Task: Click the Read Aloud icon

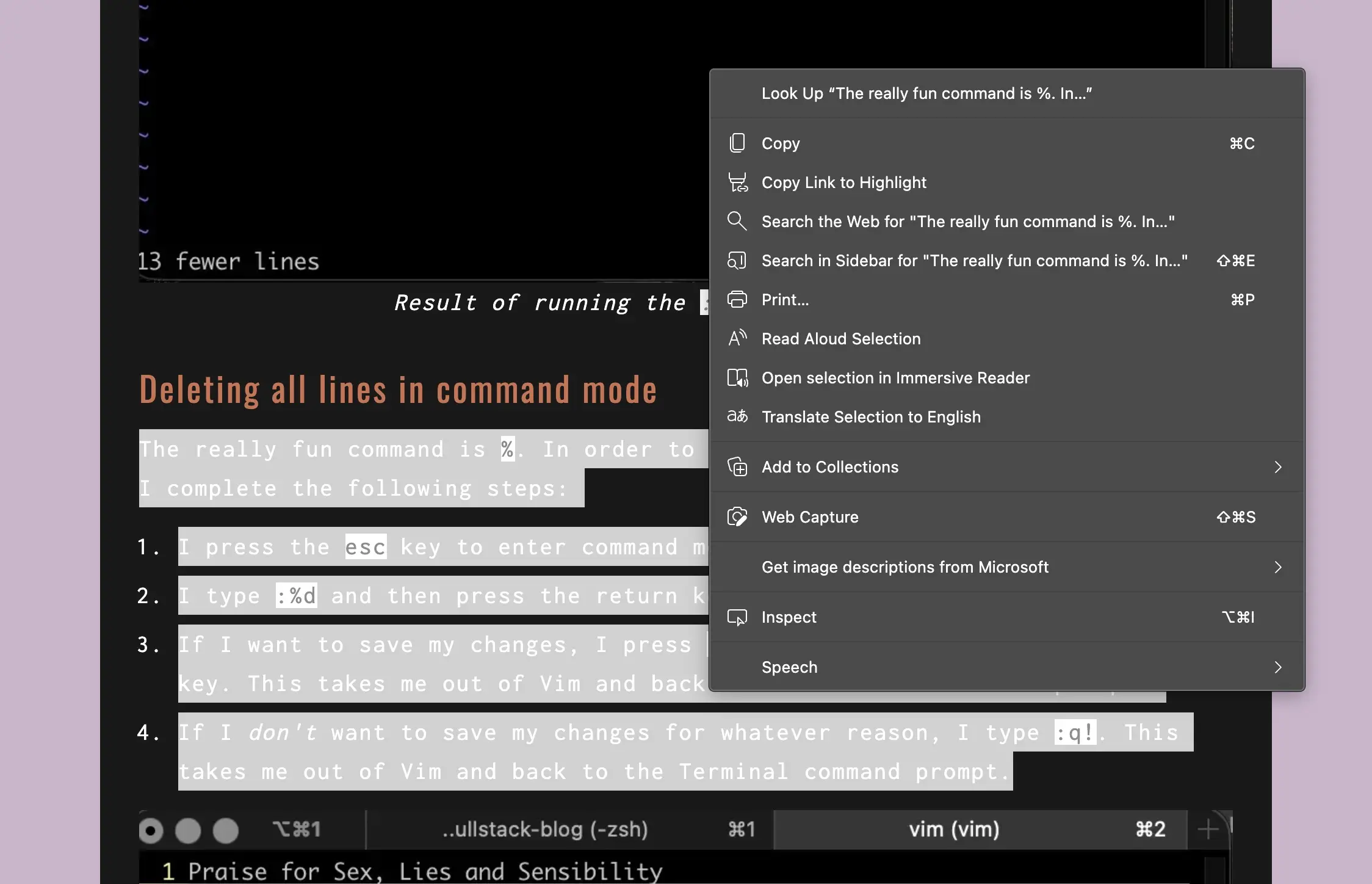Action: pyautogui.click(x=737, y=338)
